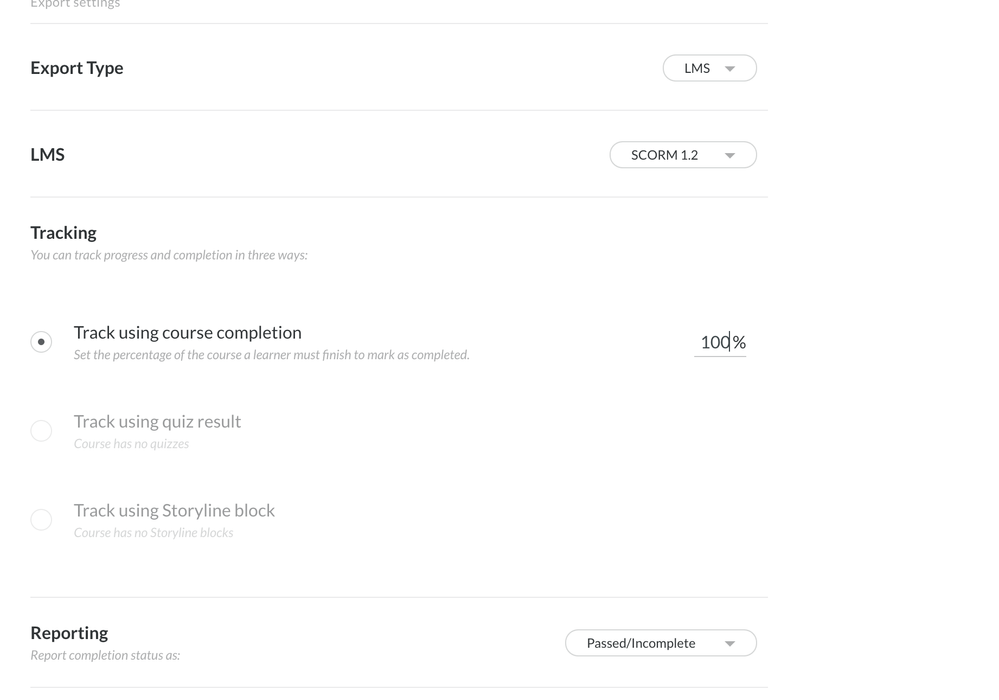Select the quiz result radio button

41,431
